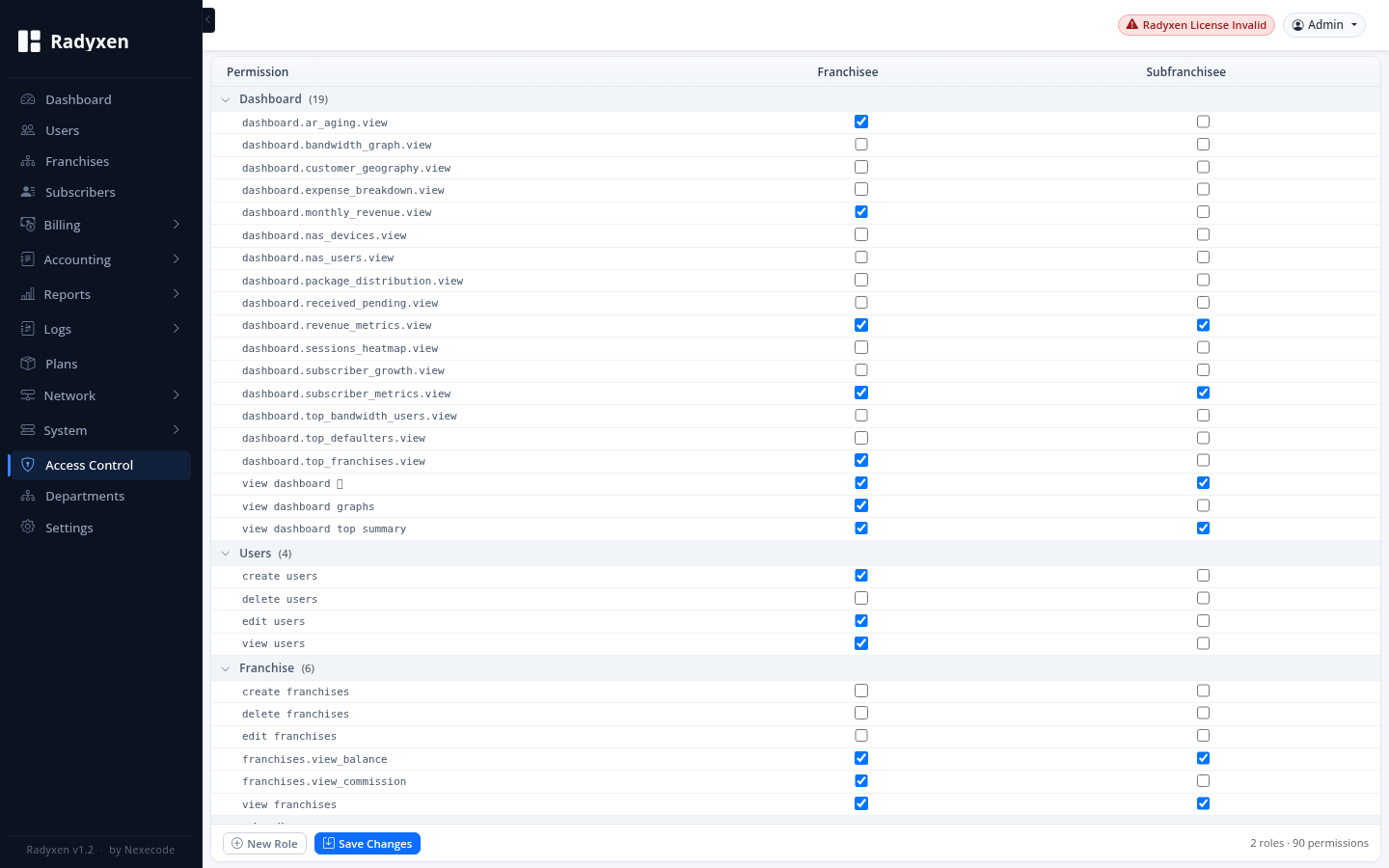Click the New Role button
The height and width of the screenshot is (868, 1389).
tap(264, 844)
